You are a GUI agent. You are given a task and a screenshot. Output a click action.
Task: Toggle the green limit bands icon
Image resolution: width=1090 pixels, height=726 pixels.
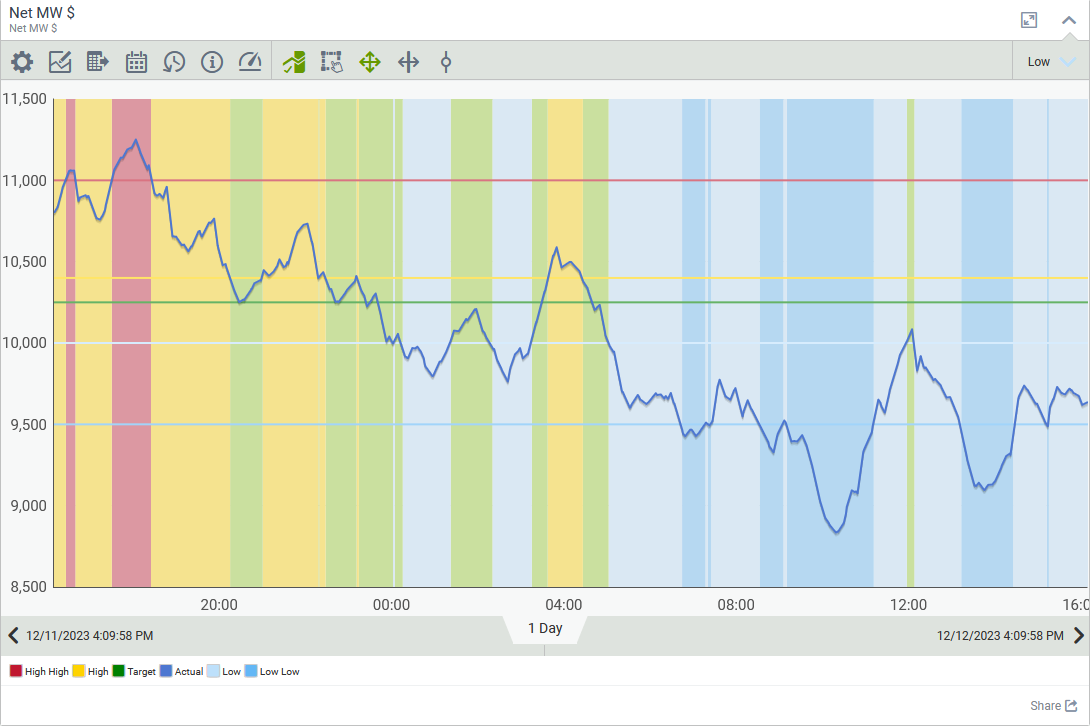294,62
